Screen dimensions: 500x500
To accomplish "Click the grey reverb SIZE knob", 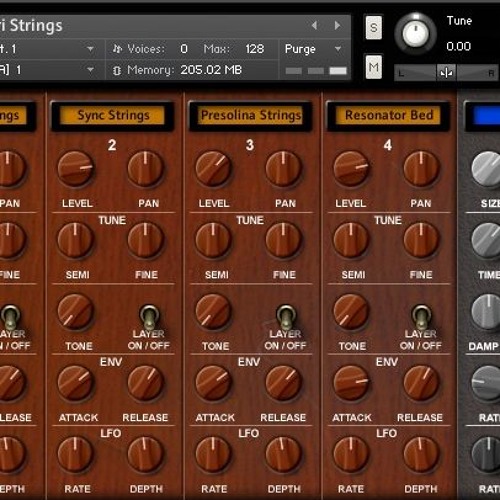I will [486, 169].
